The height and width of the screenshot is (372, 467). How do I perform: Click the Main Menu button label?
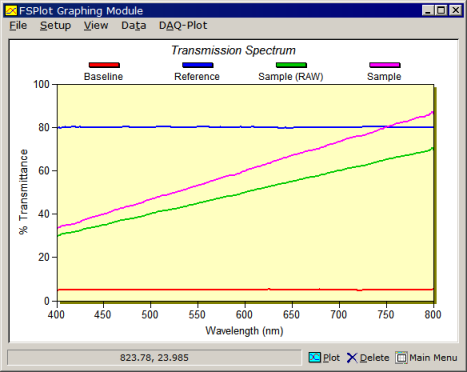433,358
